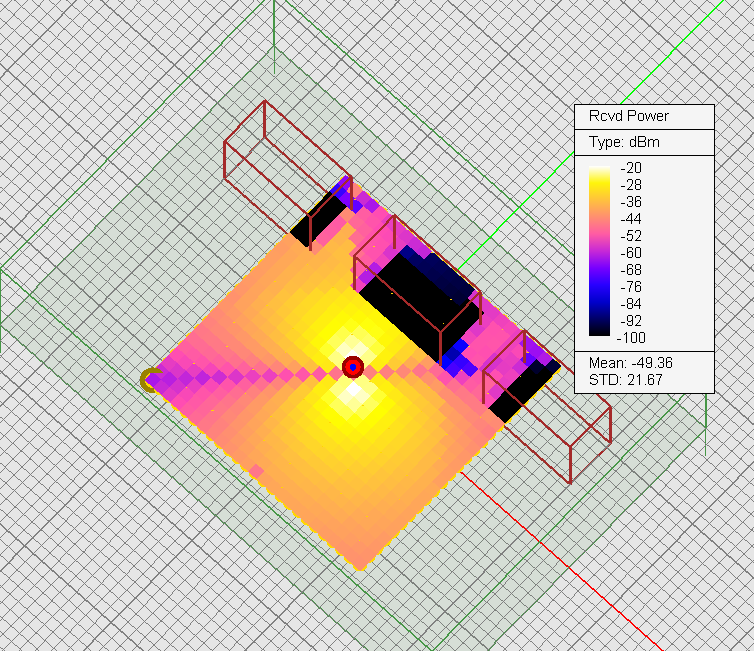Click the Rcvd Power legend title

pyautogui.click(x=628, y=117)
